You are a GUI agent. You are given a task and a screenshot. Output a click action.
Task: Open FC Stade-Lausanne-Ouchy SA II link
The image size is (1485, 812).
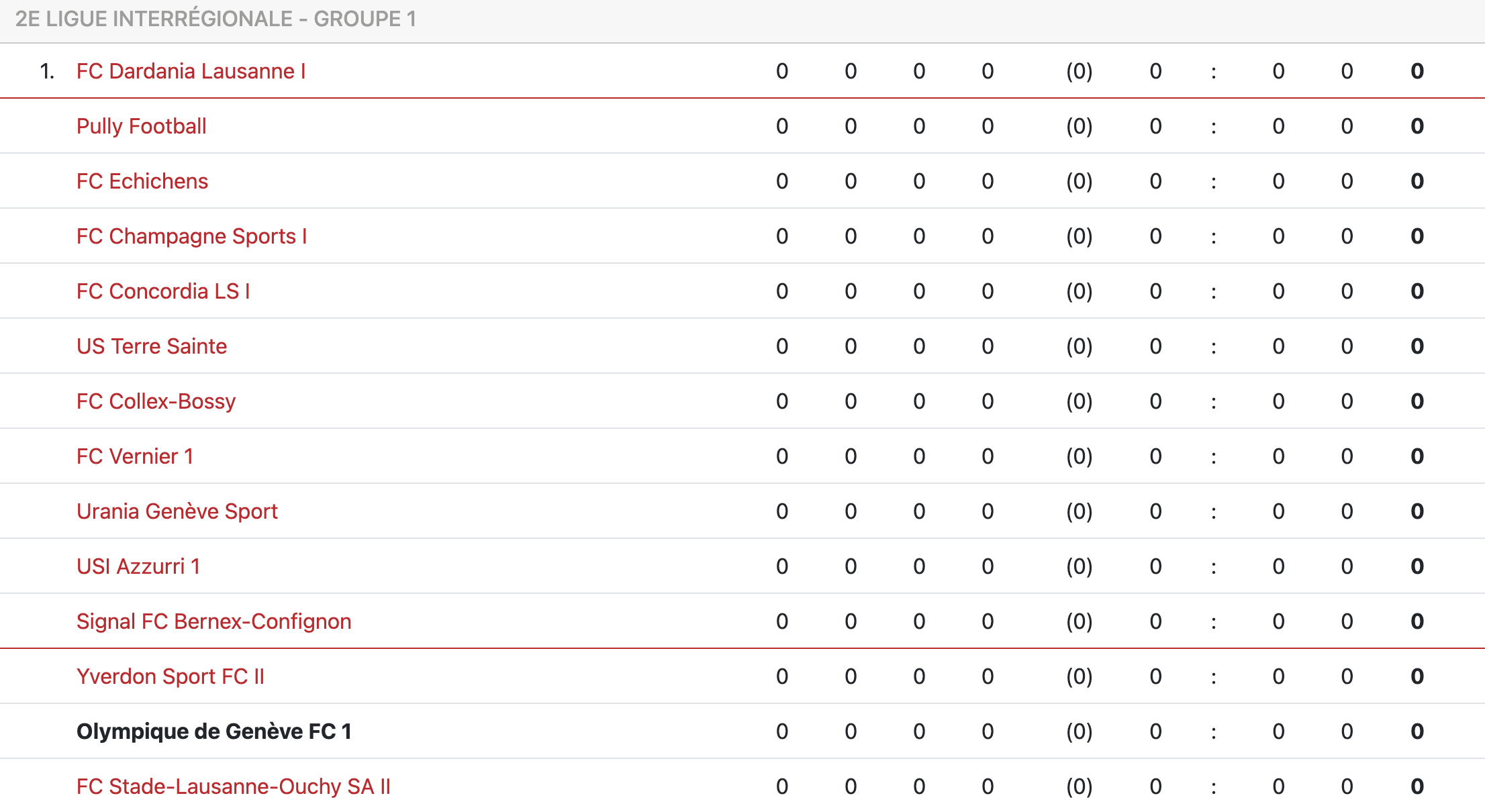[233, 786]
